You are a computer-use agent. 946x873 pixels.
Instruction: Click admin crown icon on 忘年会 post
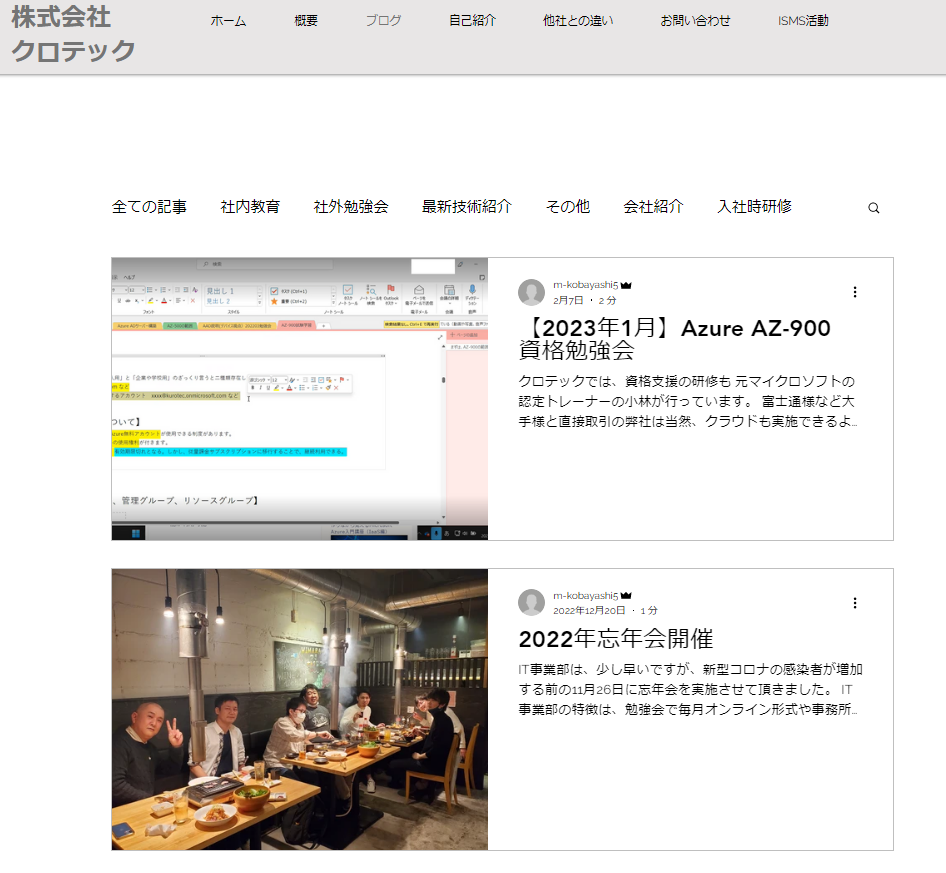pyautogui.click(x=627, y=596)
